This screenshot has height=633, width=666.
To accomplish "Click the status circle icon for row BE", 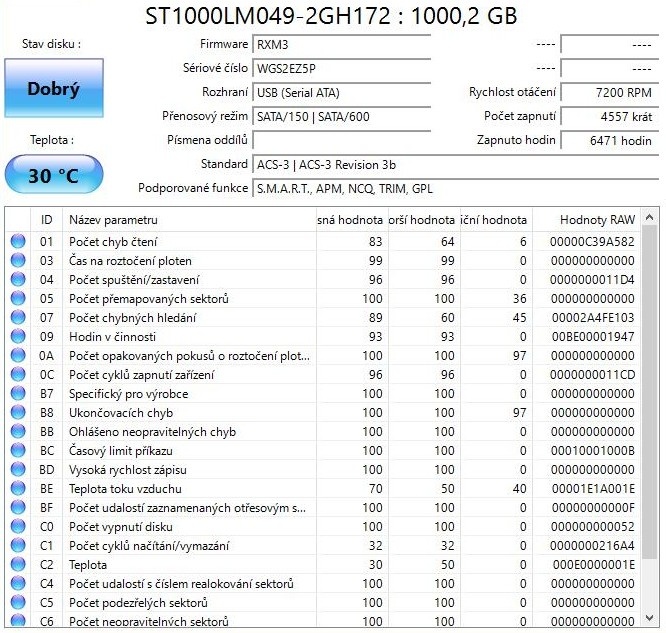I will click(18, 489).
